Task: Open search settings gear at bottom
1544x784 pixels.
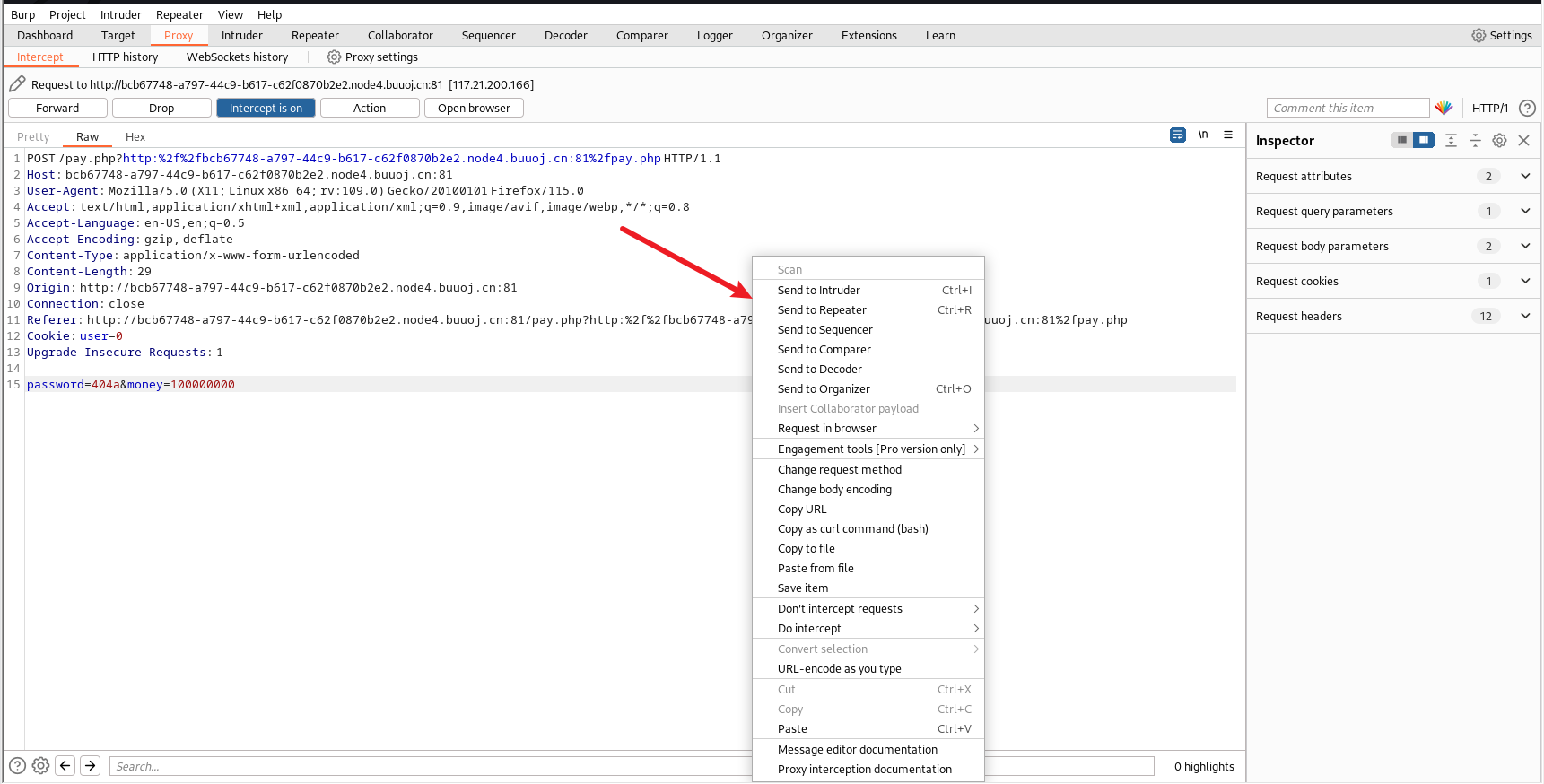Action: 40,765
